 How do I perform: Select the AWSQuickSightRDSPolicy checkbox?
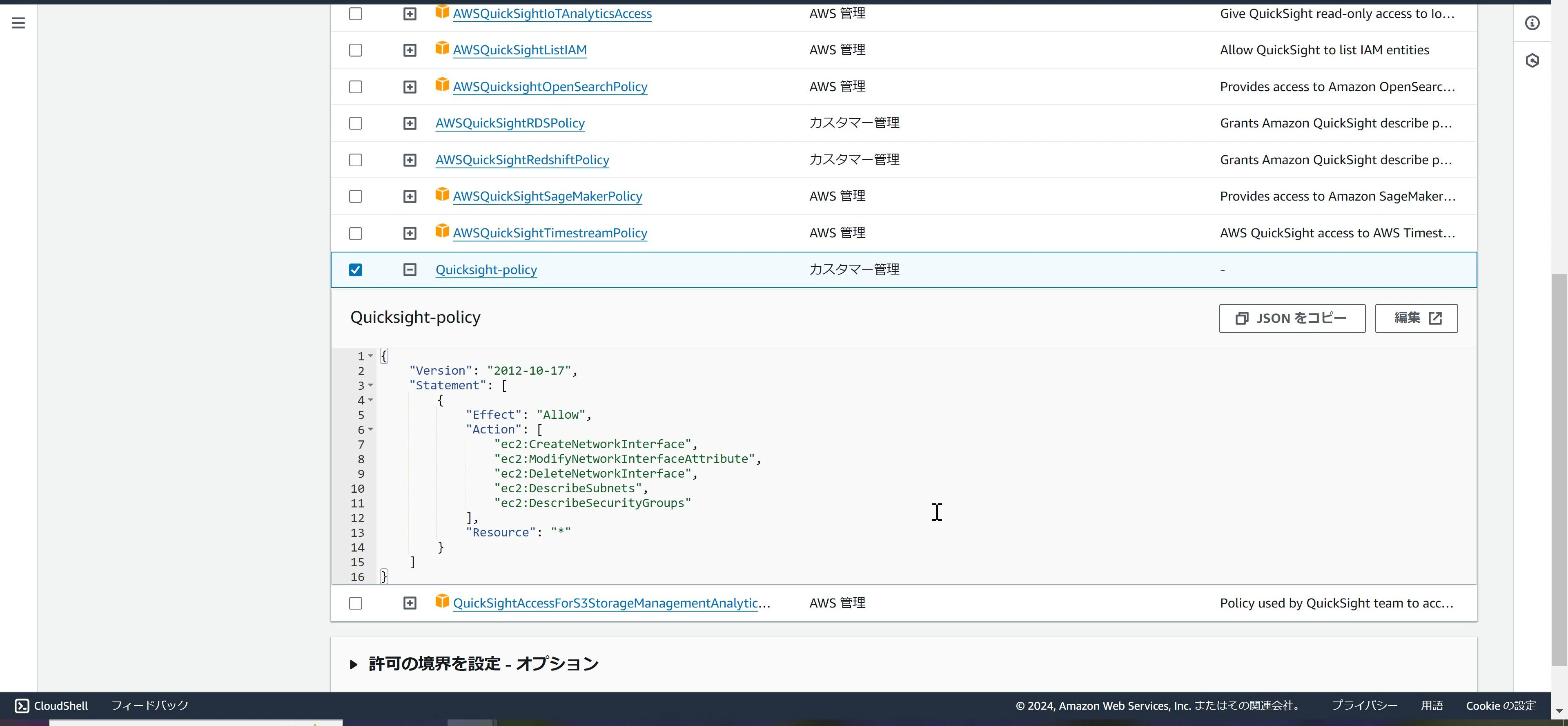(356, 123)
